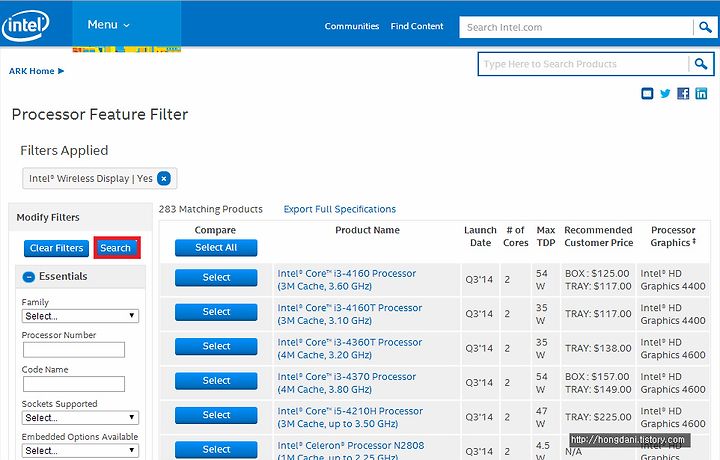The height and width of the screenshot is (460, 720).
Task: Click TRAY: $138.00 price cell
Action: click(598, 348)
